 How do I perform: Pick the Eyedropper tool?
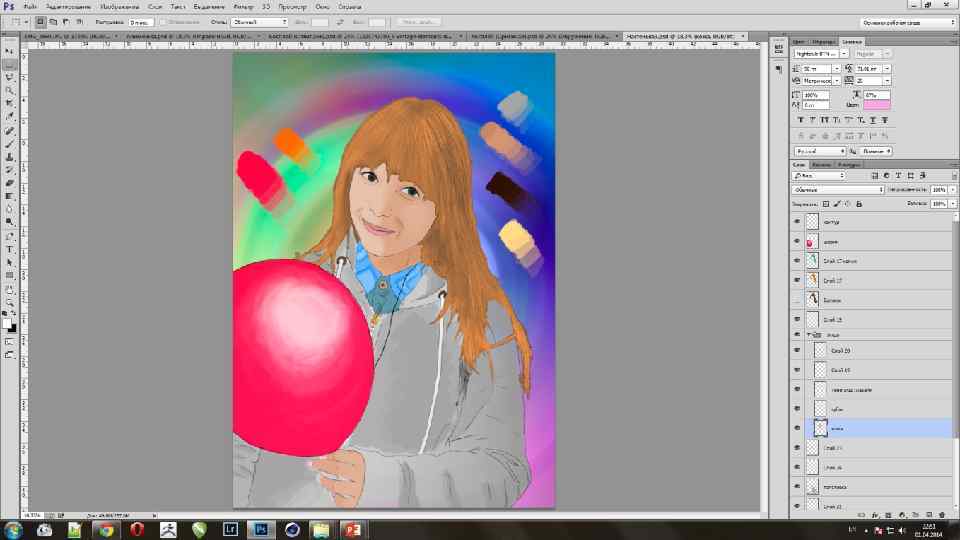point(9,116)
